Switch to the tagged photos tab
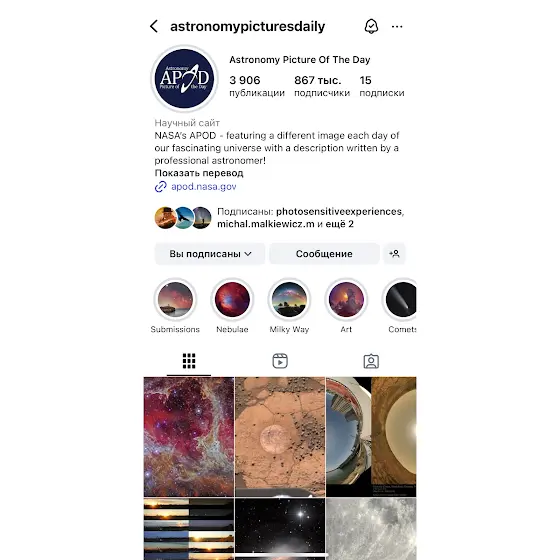 pyautogui.click(x=371, y=361)
